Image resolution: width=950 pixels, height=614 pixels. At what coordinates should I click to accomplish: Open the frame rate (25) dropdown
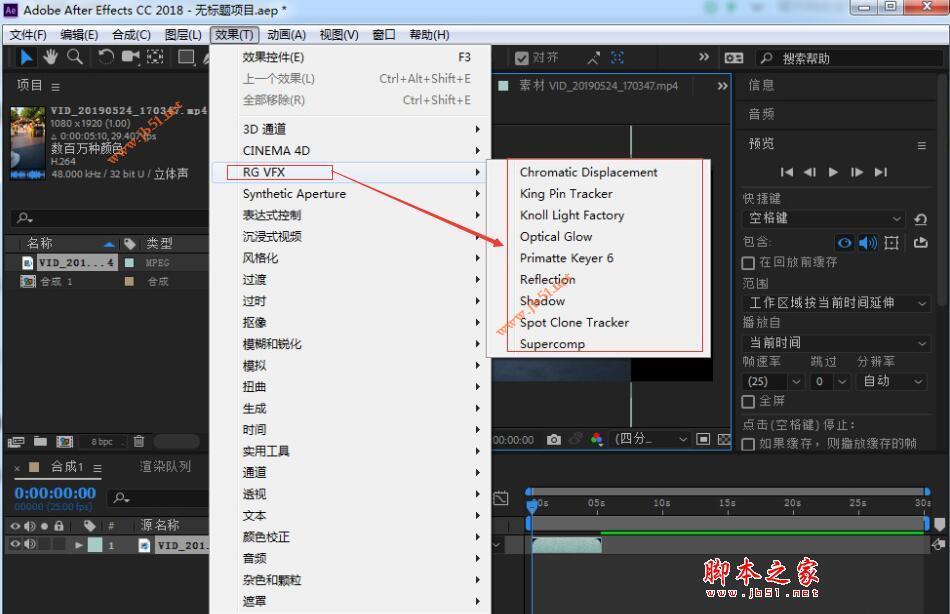(x=773, y=381)
